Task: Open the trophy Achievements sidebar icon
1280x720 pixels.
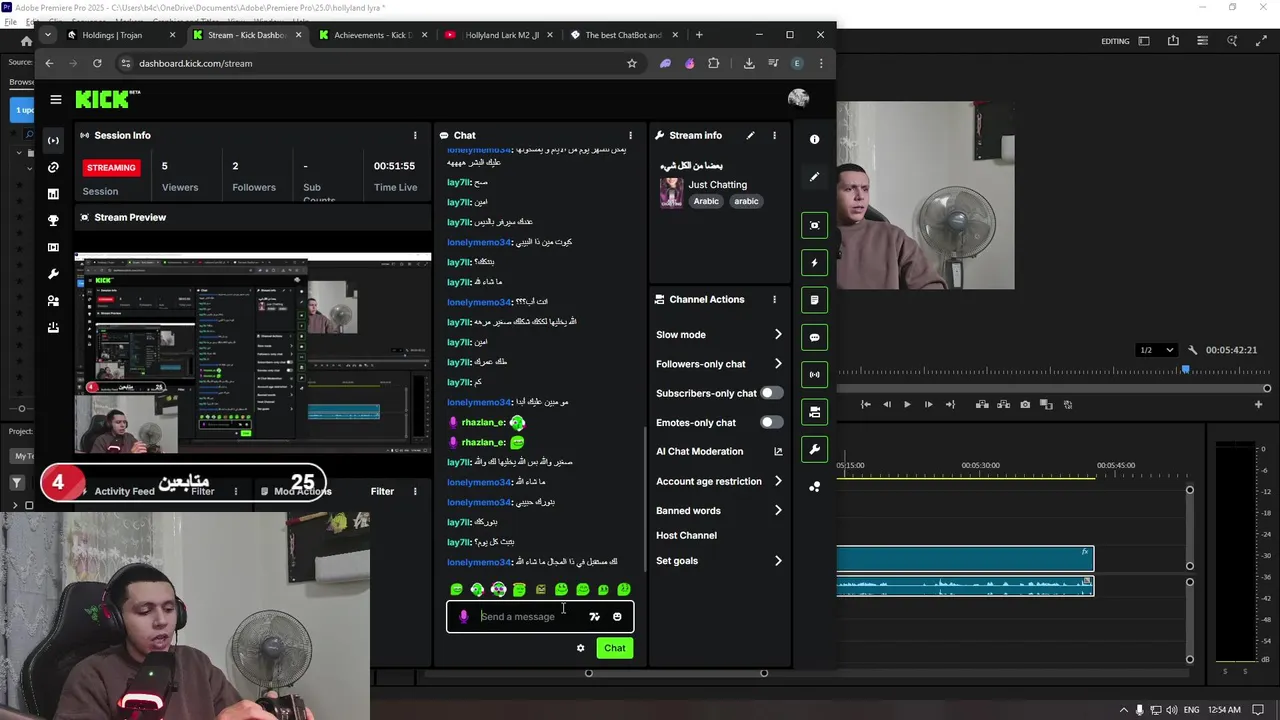Action: [53, 220]
